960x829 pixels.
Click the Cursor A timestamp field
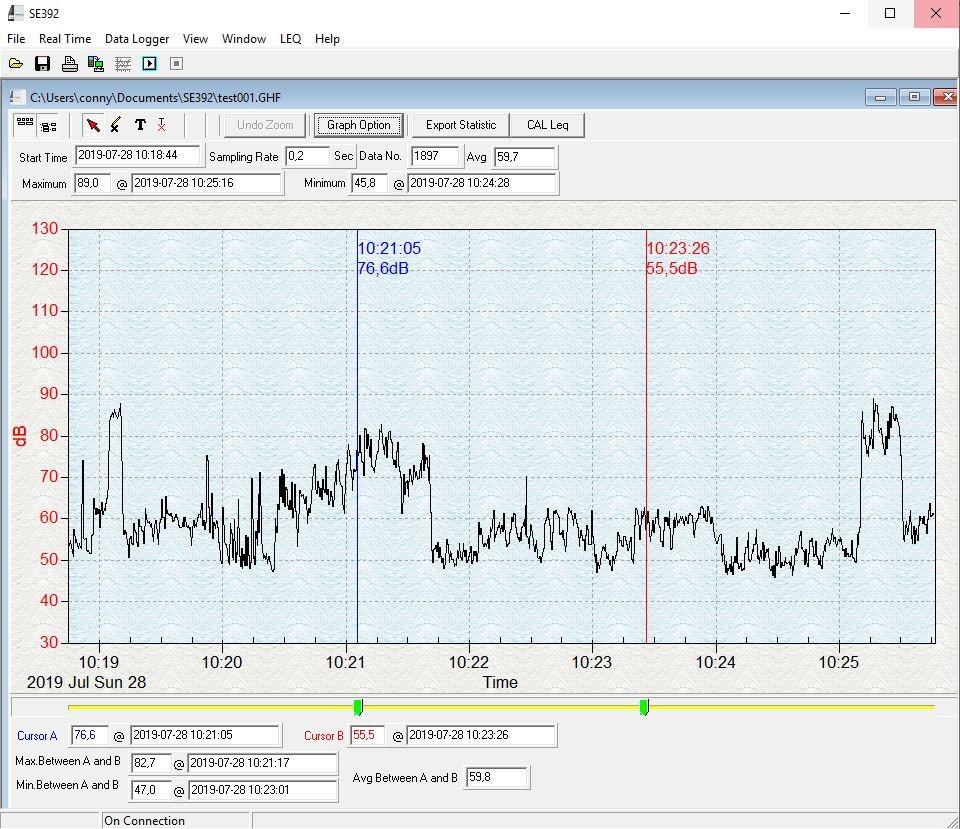click(205, 735)
